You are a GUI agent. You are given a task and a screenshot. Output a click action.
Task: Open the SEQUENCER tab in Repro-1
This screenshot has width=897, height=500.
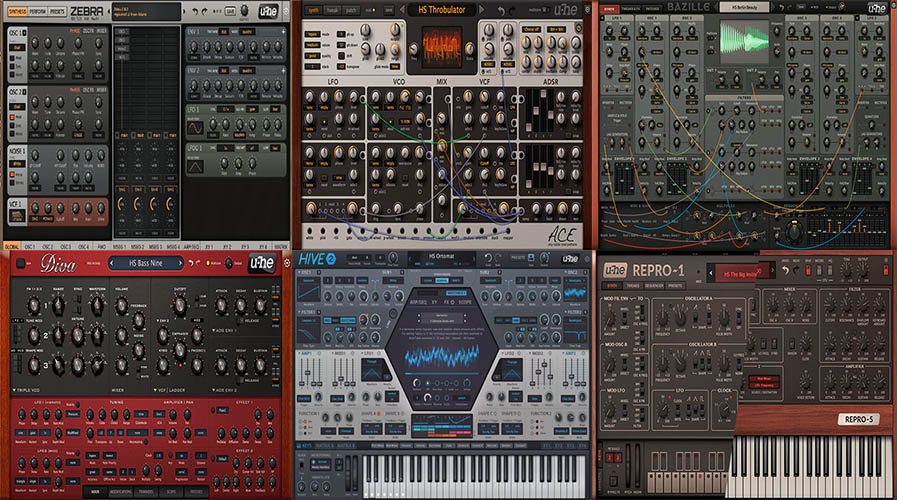pyautogui.click(x=654, y=285)
